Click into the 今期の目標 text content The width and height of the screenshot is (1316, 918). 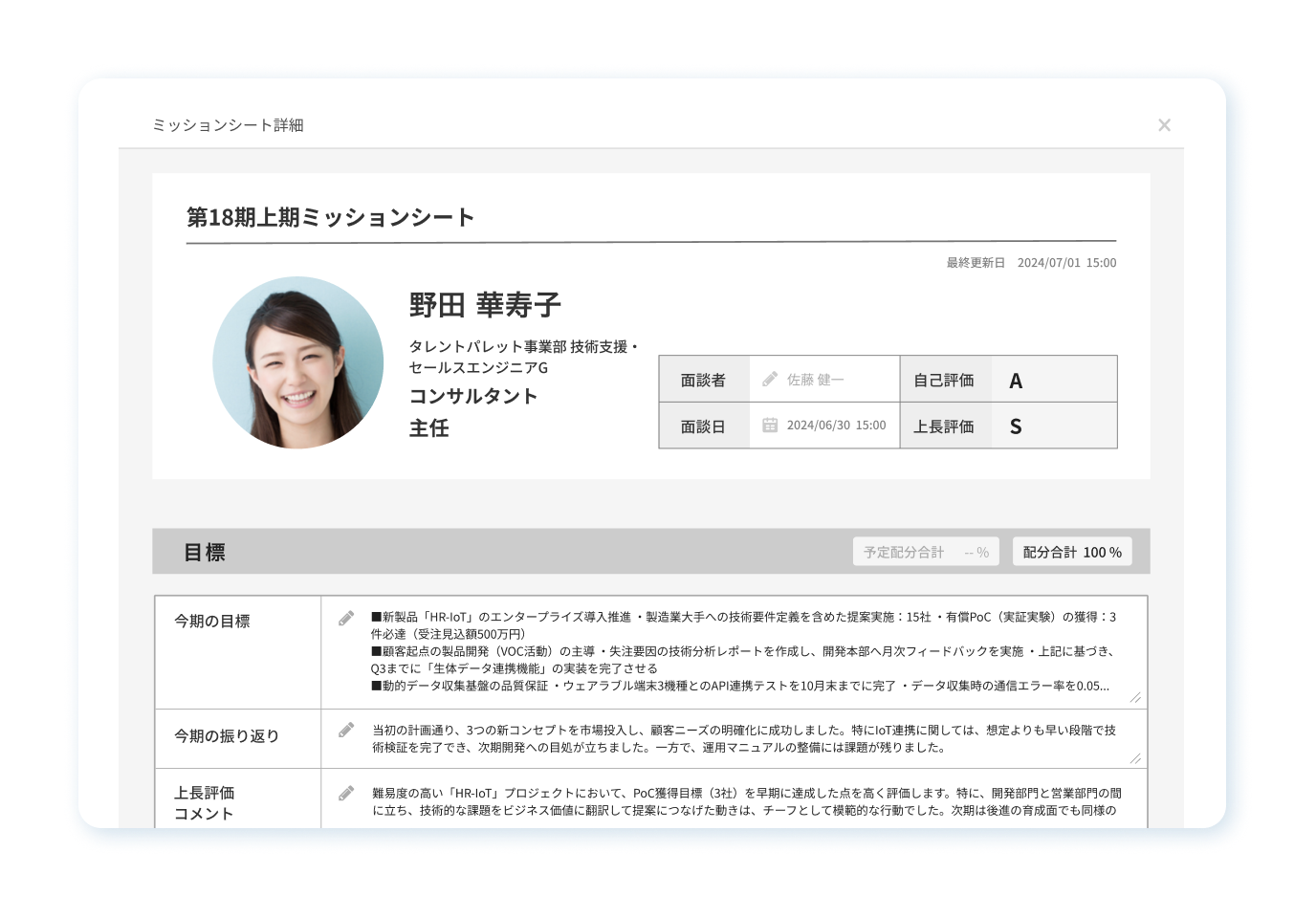click(x=742, y=651)
